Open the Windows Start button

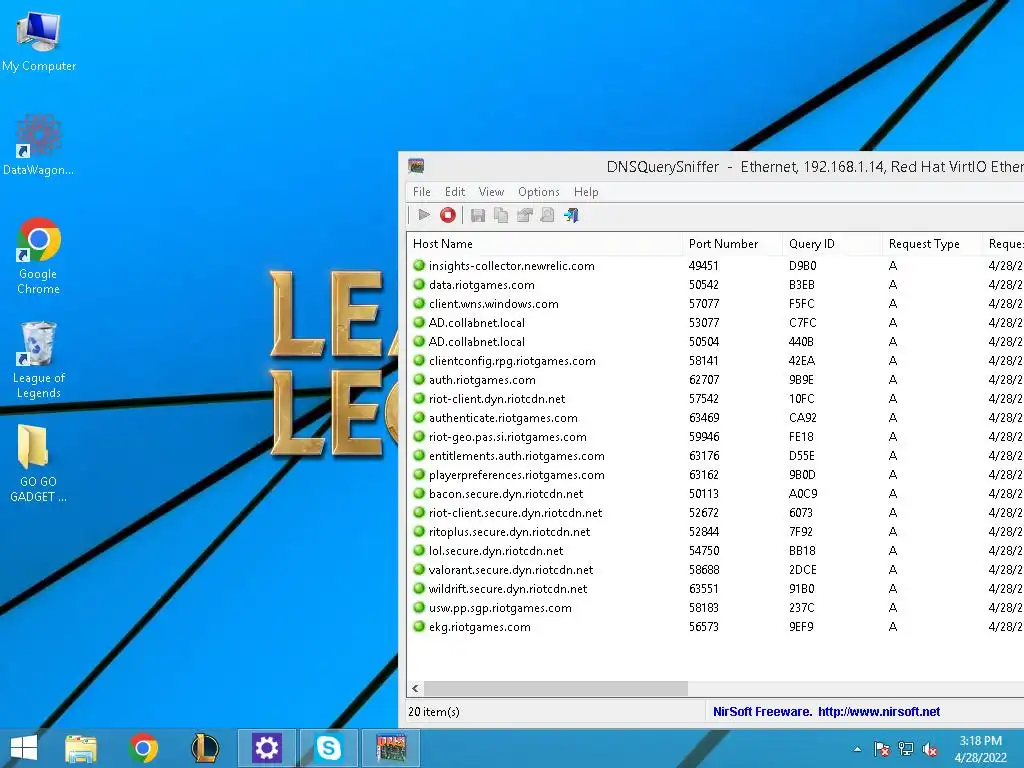[x=24, y=748]
